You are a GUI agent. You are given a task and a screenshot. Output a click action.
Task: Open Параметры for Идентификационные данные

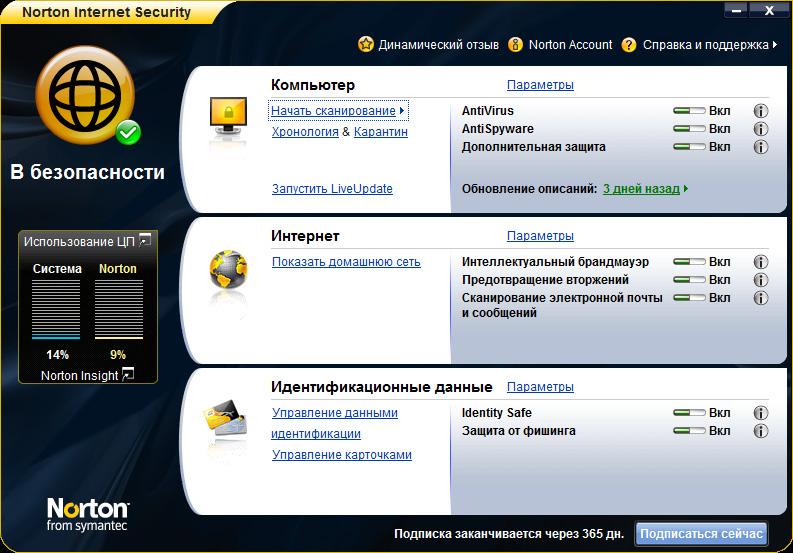(x=540, y=387)
